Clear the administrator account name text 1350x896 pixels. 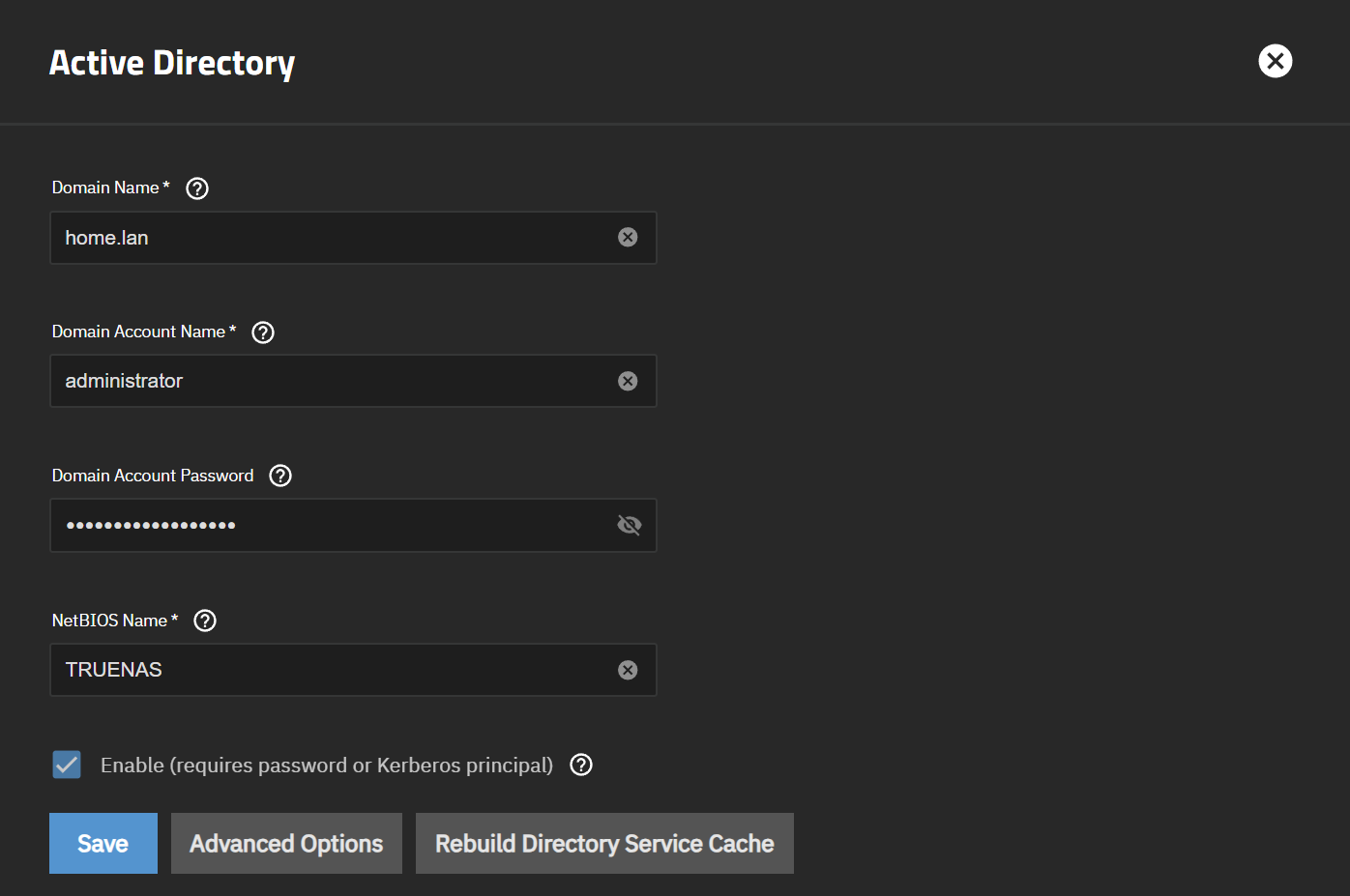628,381
